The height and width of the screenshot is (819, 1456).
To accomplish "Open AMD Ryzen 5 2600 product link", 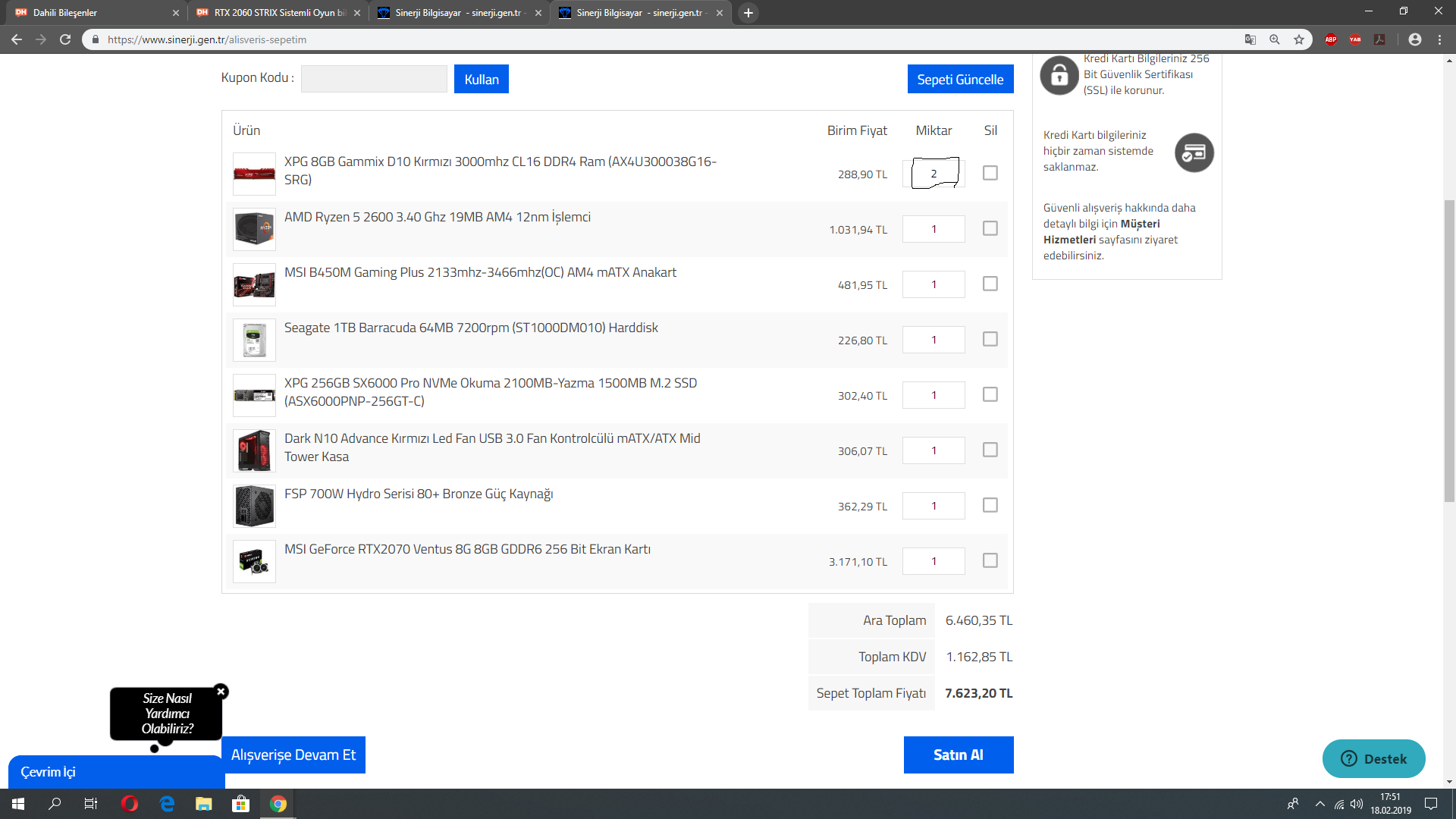I will (437, 217).
